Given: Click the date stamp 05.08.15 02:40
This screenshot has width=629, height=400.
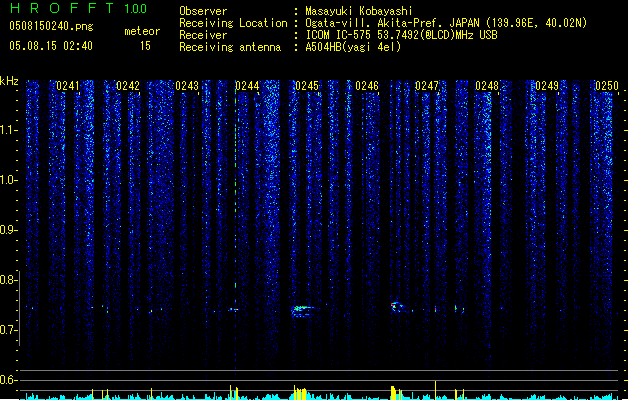Looking at the screenshot, I should tap(51, 46).
